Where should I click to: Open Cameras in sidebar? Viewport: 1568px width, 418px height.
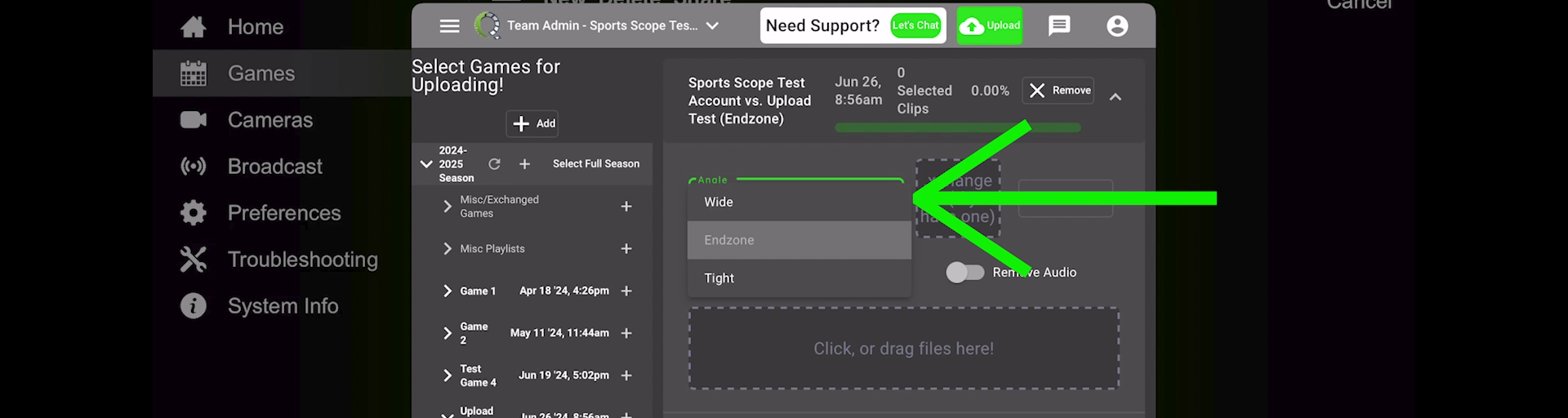270,120
